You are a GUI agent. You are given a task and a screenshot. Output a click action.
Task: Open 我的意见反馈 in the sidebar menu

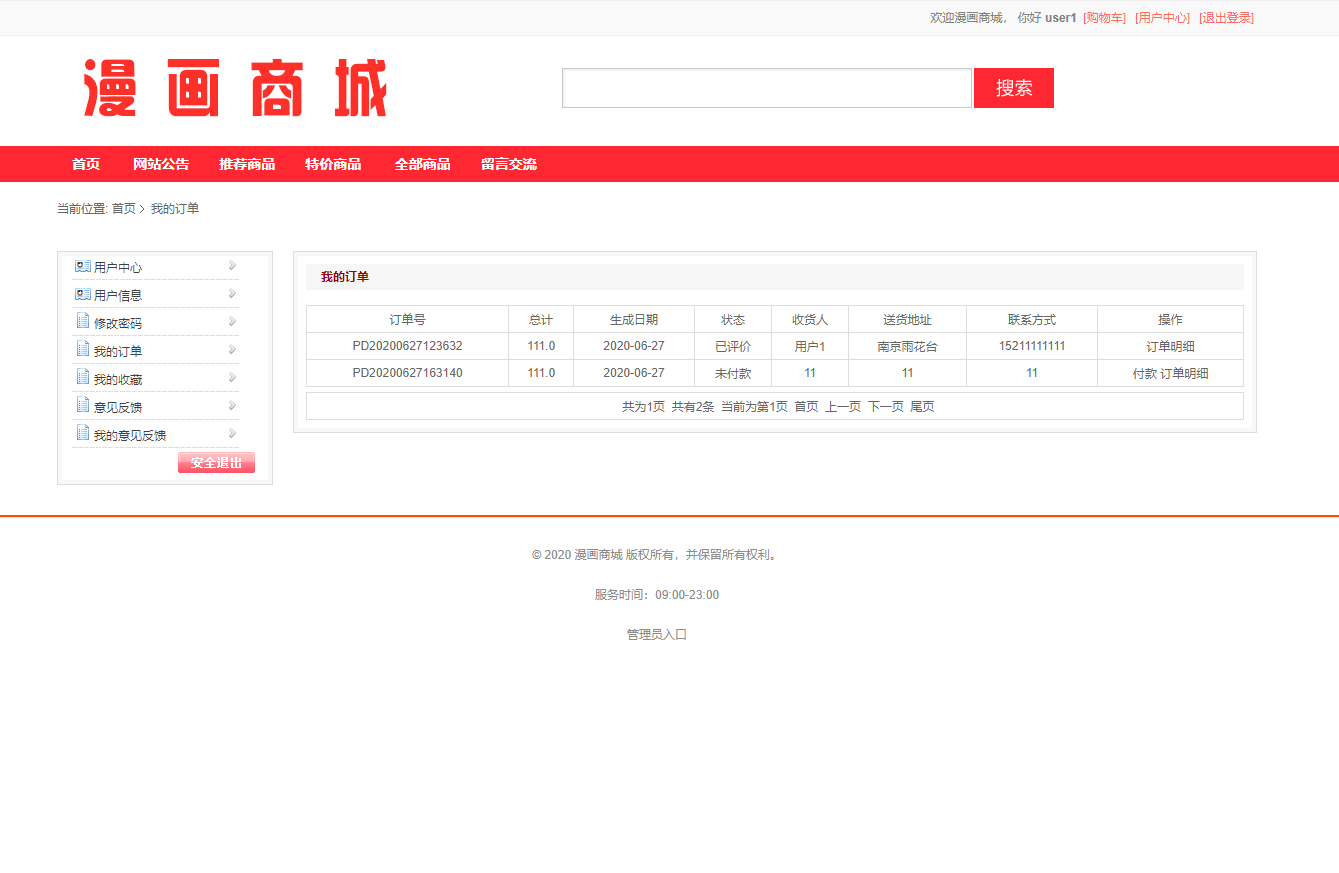[130, 436]
